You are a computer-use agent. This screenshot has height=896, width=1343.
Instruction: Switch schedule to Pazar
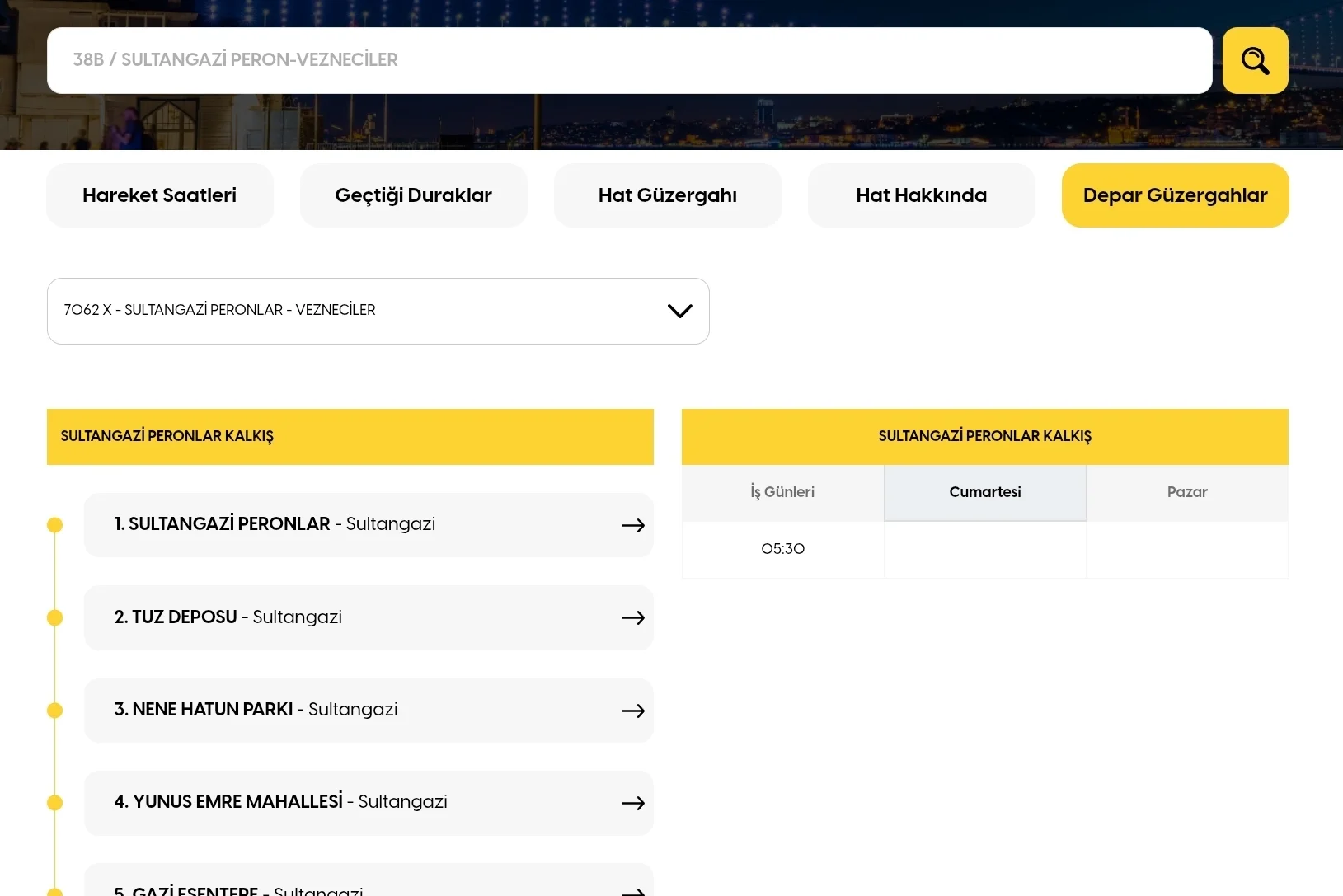pos(1186,492)
